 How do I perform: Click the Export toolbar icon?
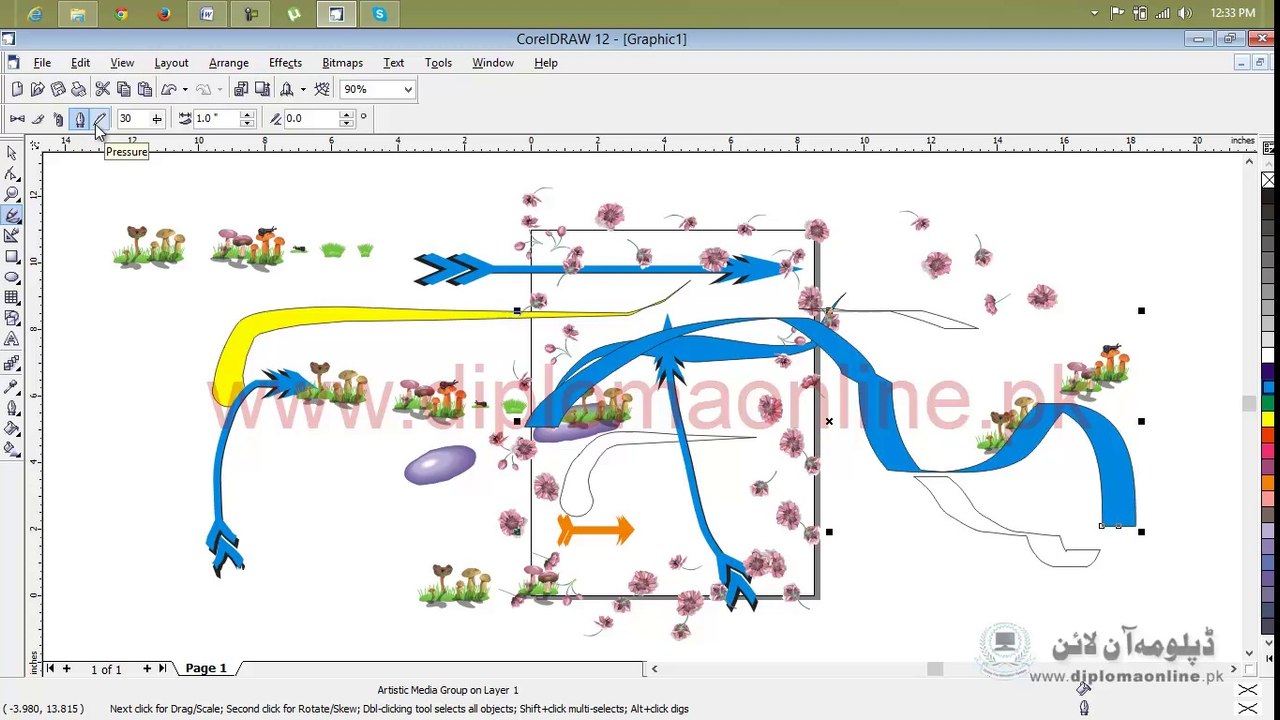262,89
